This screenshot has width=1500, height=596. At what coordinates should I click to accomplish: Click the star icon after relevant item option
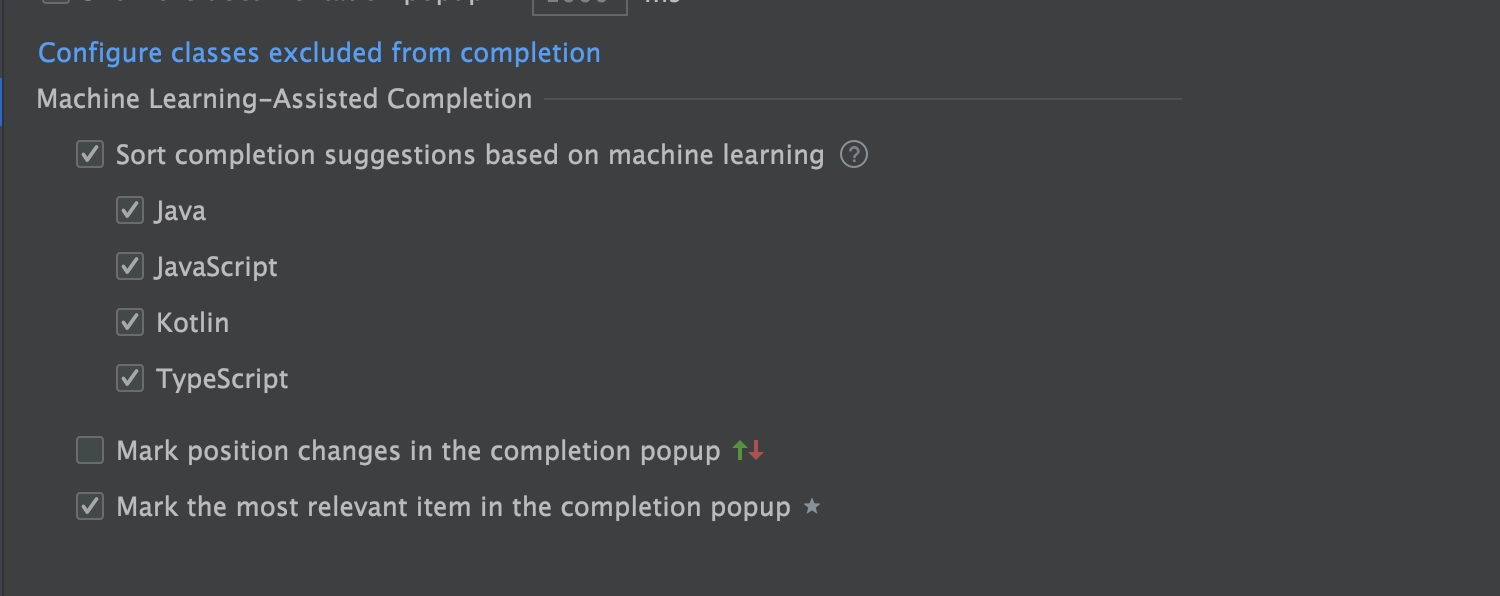tap(812, 507)
